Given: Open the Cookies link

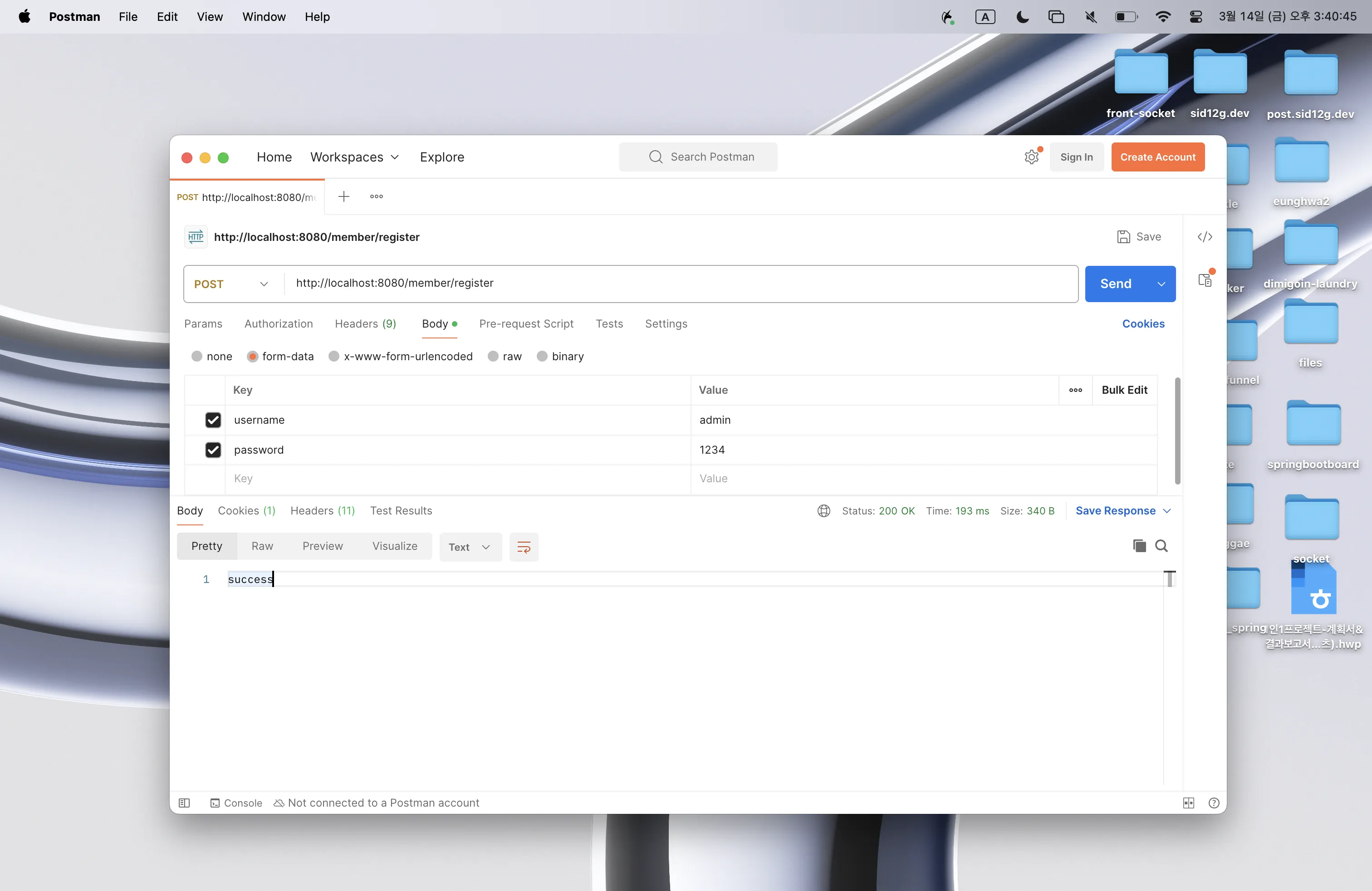Looking at the screenshot, I should (x=1143, y=324).
